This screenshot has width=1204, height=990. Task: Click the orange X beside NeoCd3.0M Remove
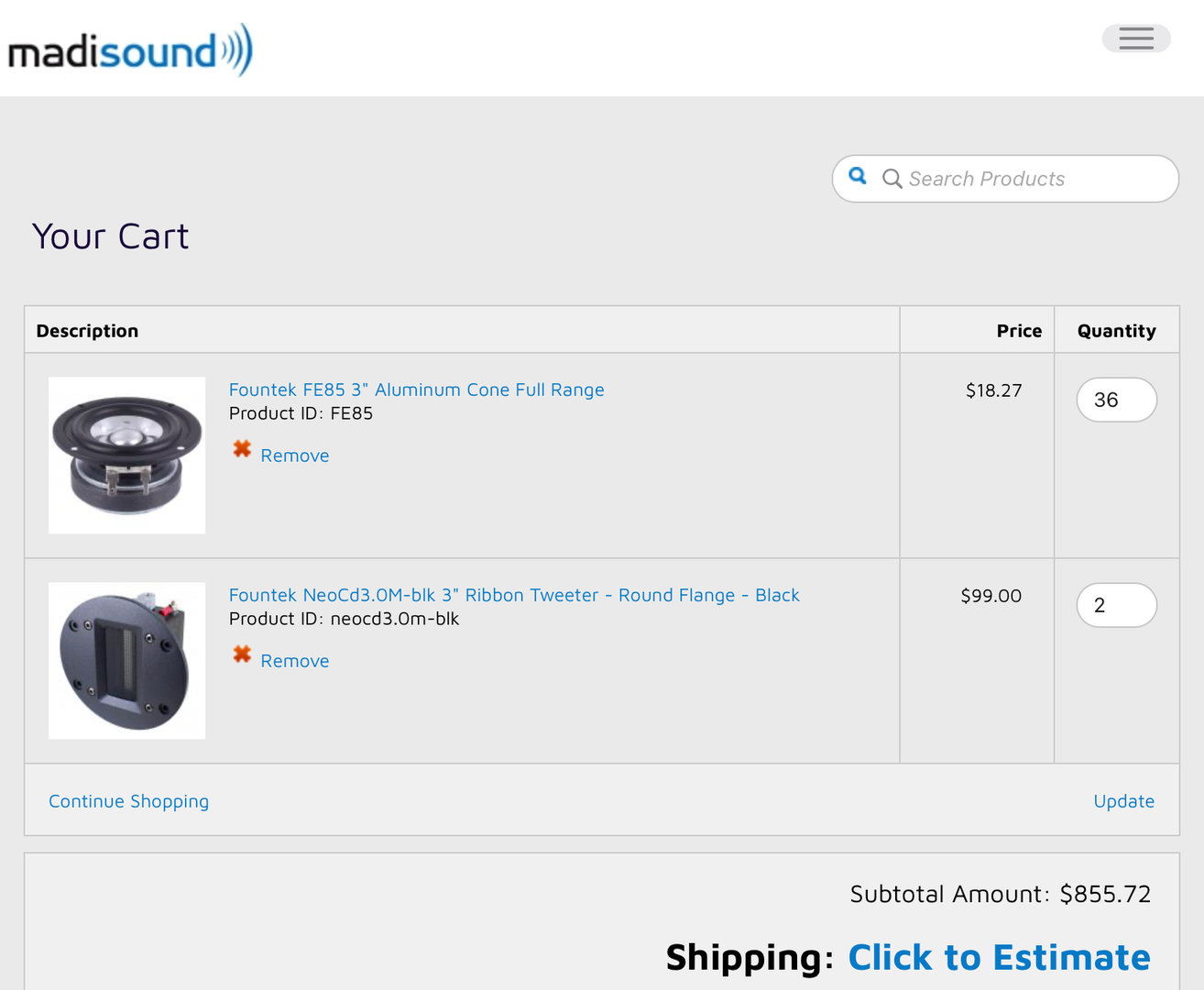pos(242,654)
